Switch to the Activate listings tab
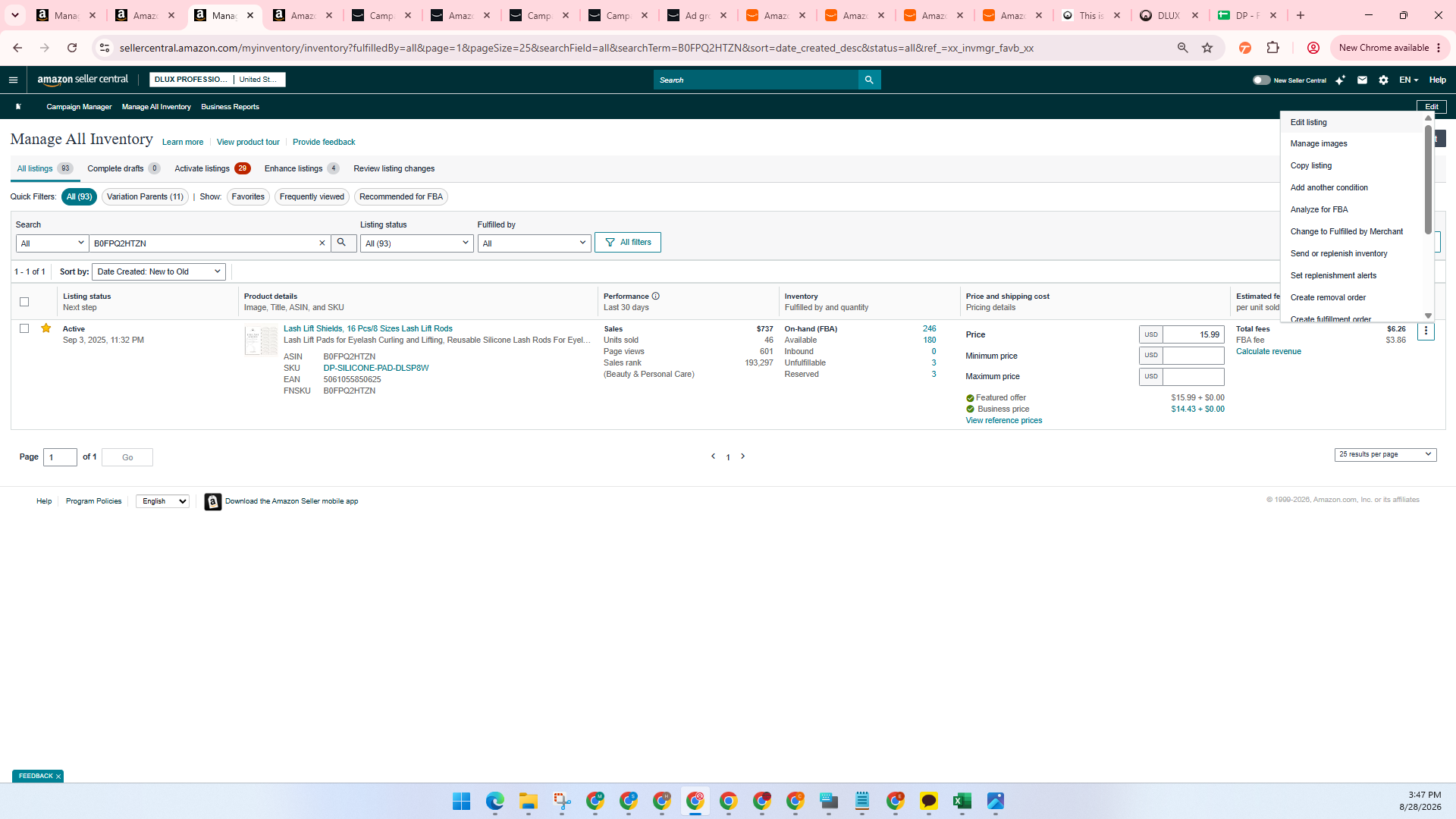1456x819 pixels. coord(212,169)
